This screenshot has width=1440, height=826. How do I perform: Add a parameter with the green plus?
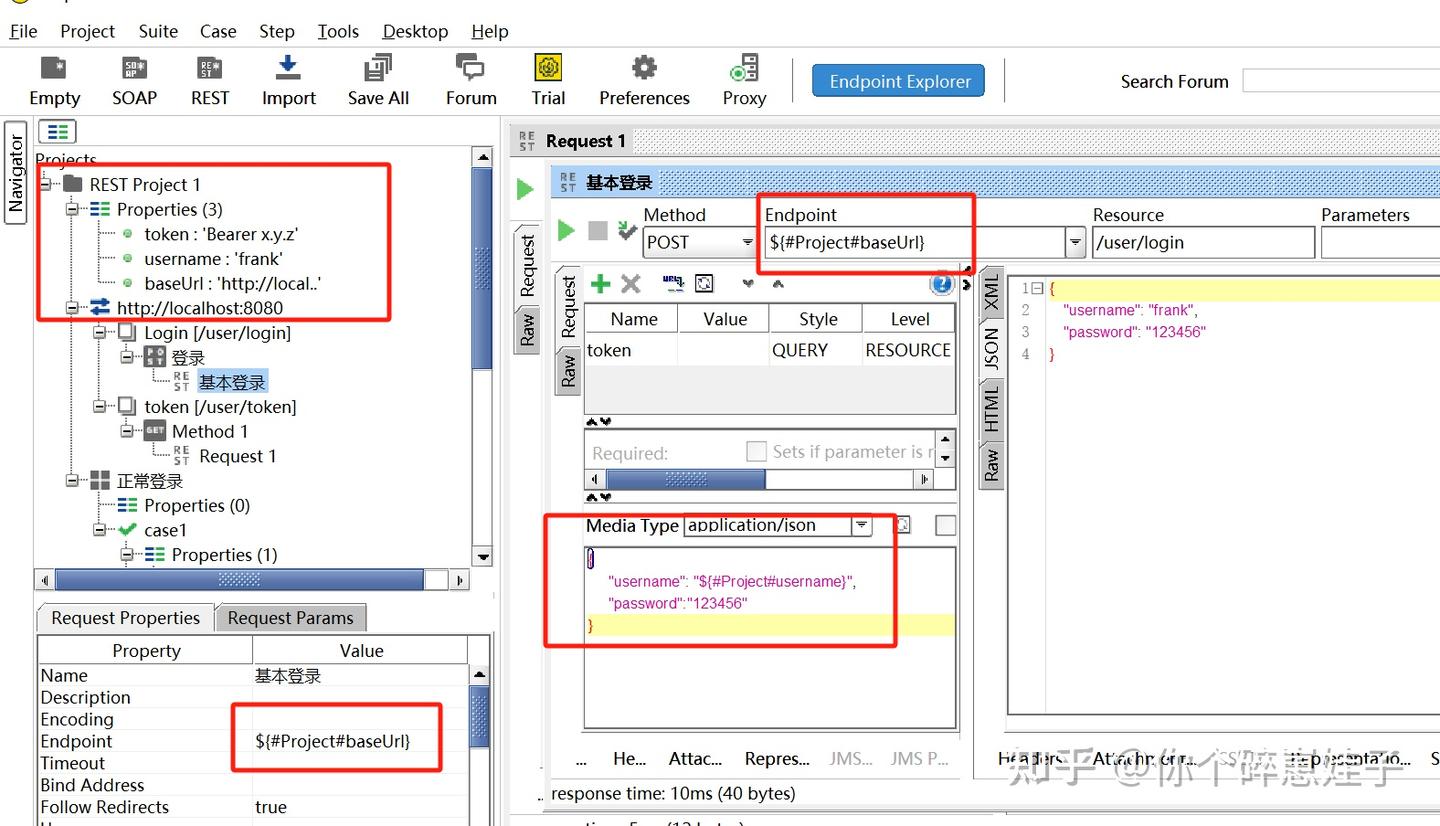[600, 284]
